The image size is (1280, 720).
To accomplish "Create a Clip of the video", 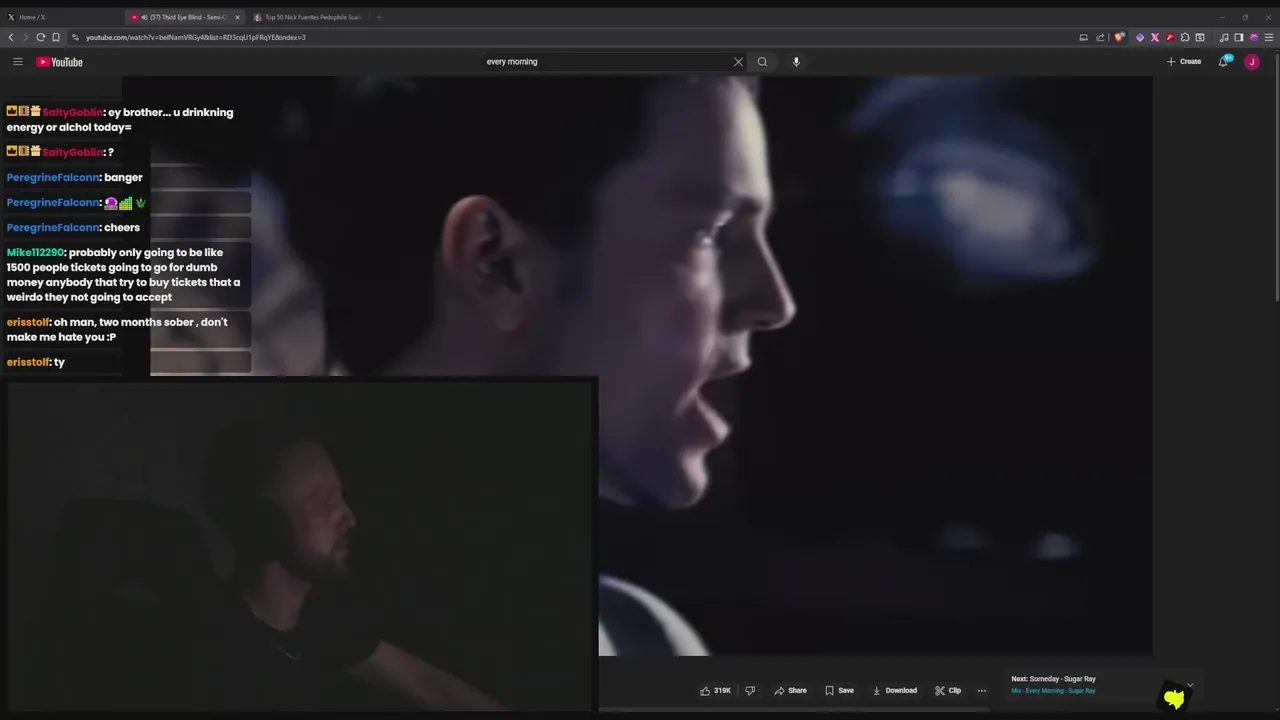I will (948, 690).
